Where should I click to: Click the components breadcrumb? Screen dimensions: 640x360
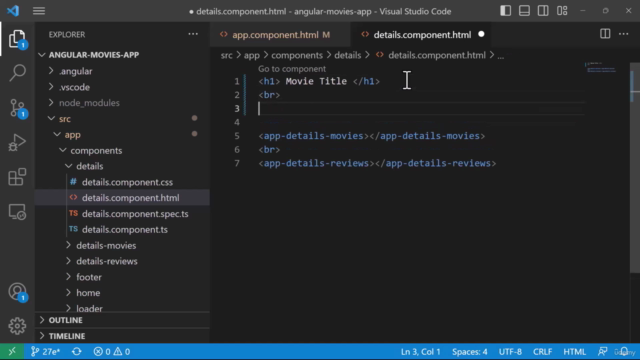[x=297, y=55]
